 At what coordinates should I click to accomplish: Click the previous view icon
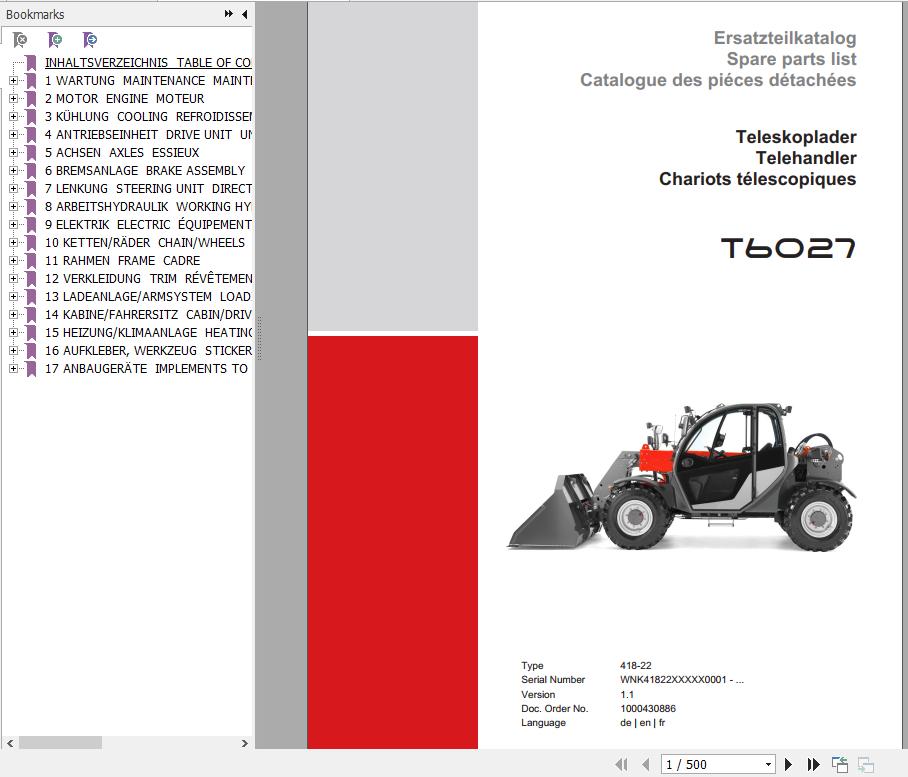[840, 764]
